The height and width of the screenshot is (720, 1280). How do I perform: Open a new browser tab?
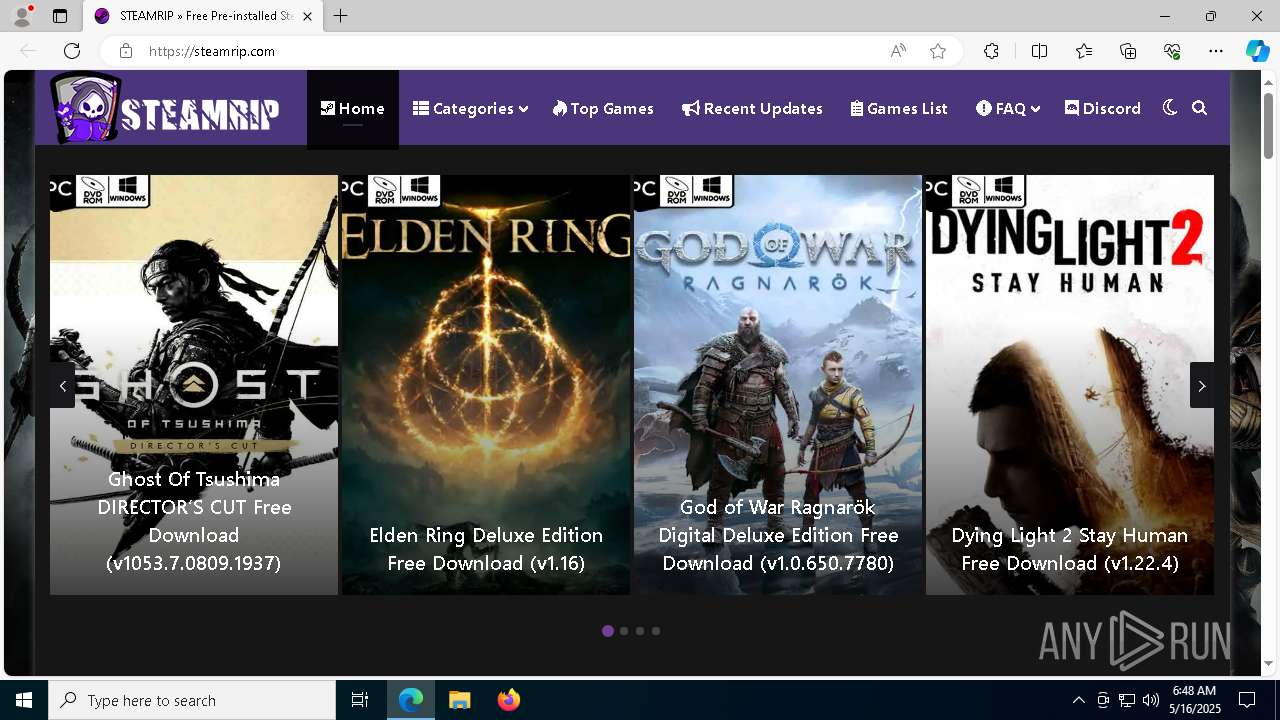point(341,16)
